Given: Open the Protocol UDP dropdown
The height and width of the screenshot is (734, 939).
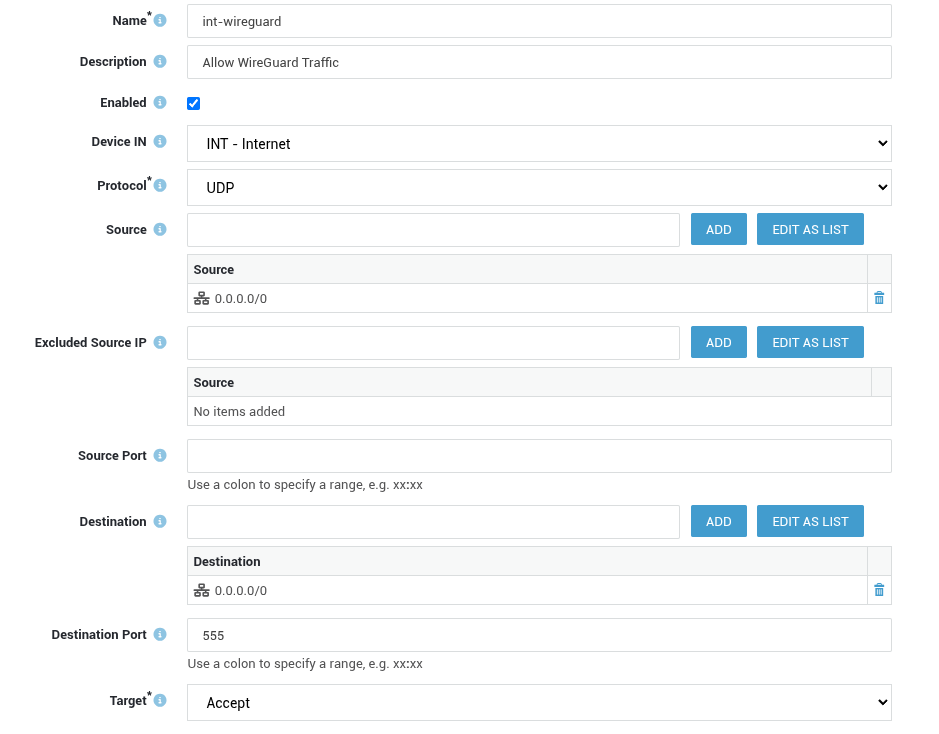Looking at the screenshot, I should click(539, 187).
